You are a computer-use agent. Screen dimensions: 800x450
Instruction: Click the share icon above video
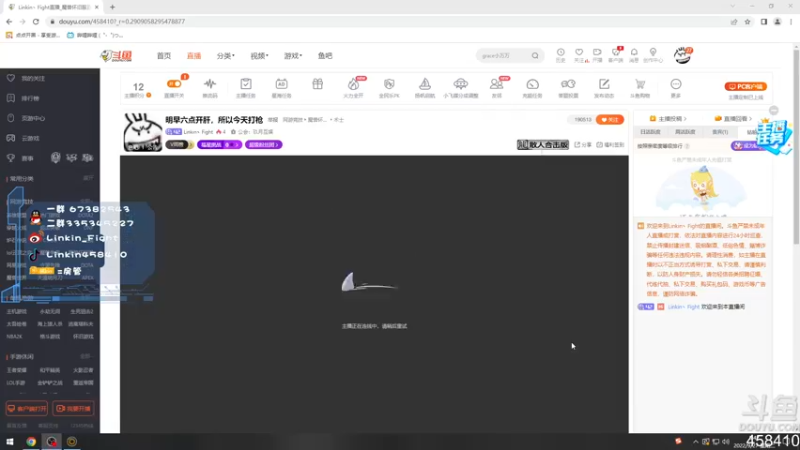583,145
